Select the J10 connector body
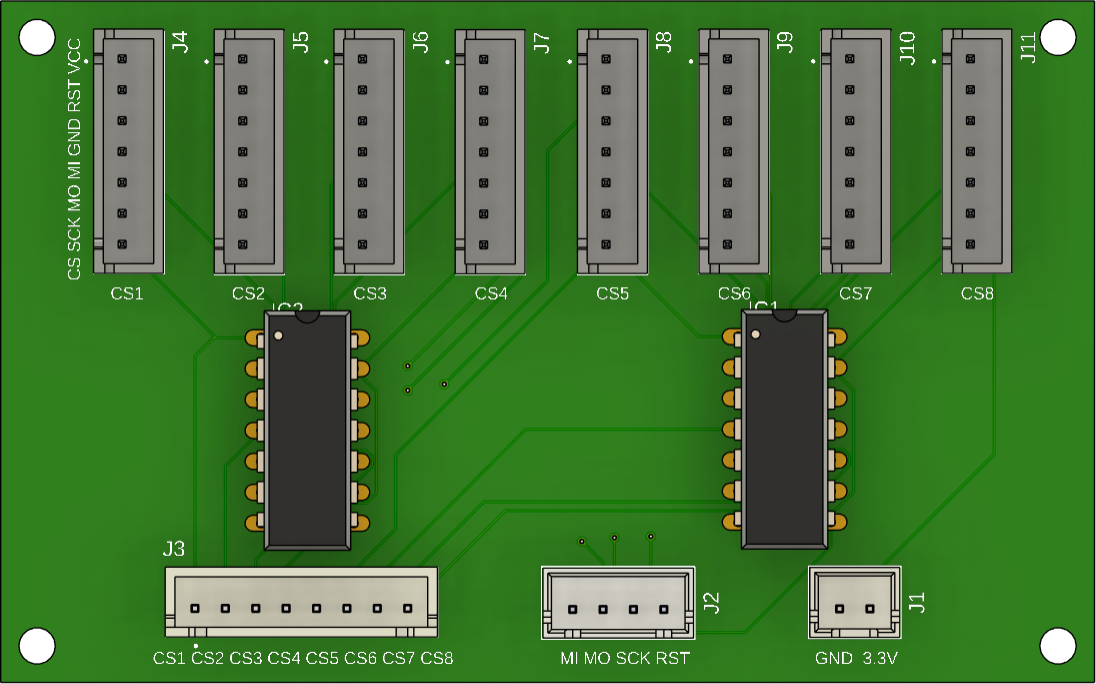Viewport: 1096px width, 684px height. tap(856, 152)
